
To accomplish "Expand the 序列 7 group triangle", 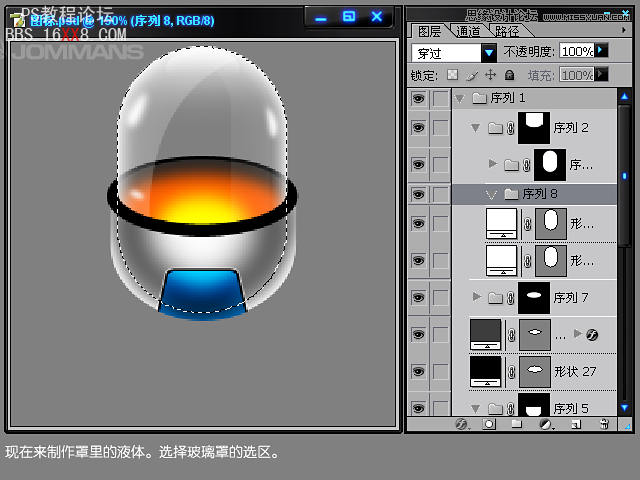I will point(476,297).
